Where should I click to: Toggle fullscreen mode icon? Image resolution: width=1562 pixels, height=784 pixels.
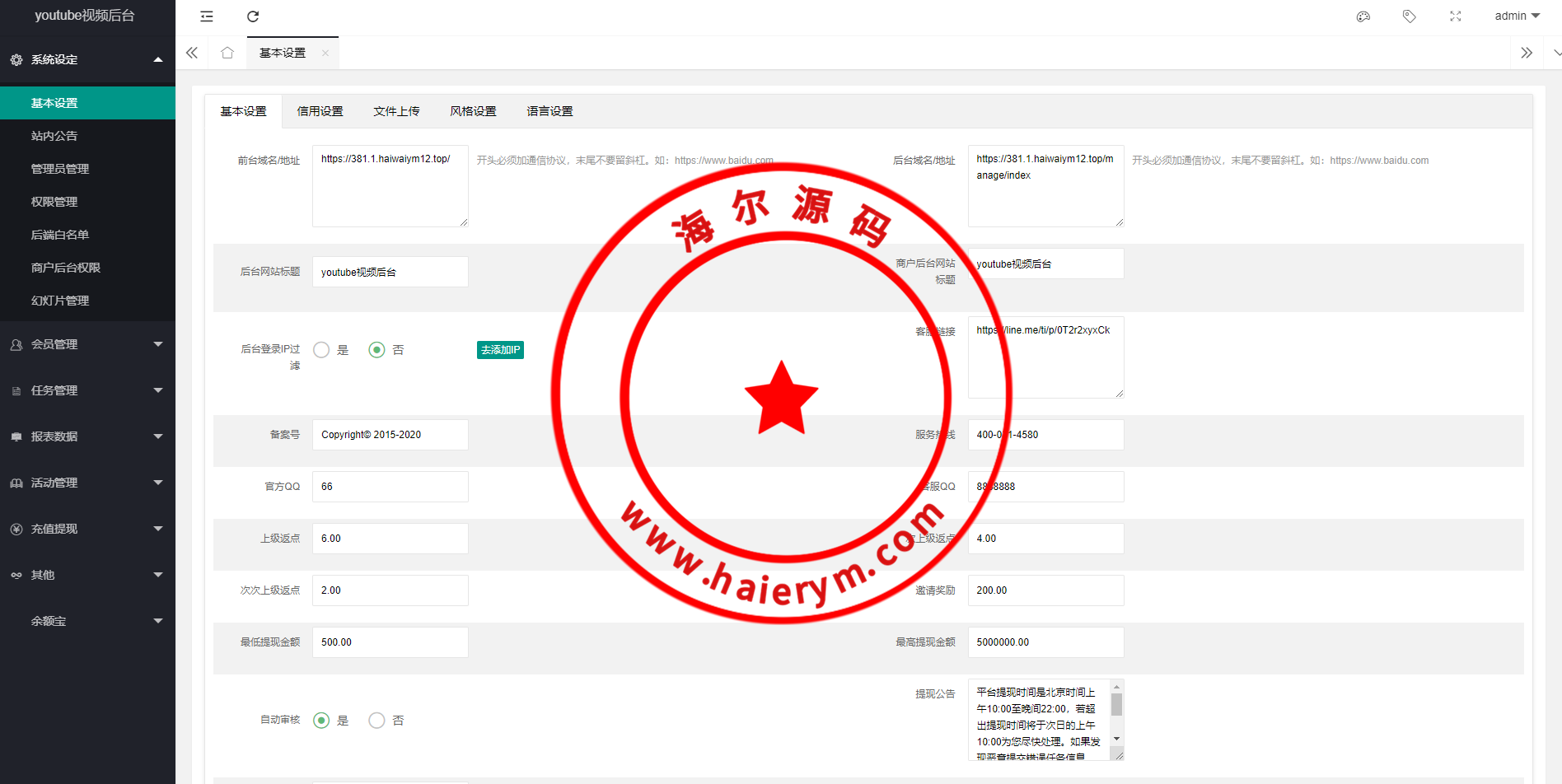[x=1456, y=16]
